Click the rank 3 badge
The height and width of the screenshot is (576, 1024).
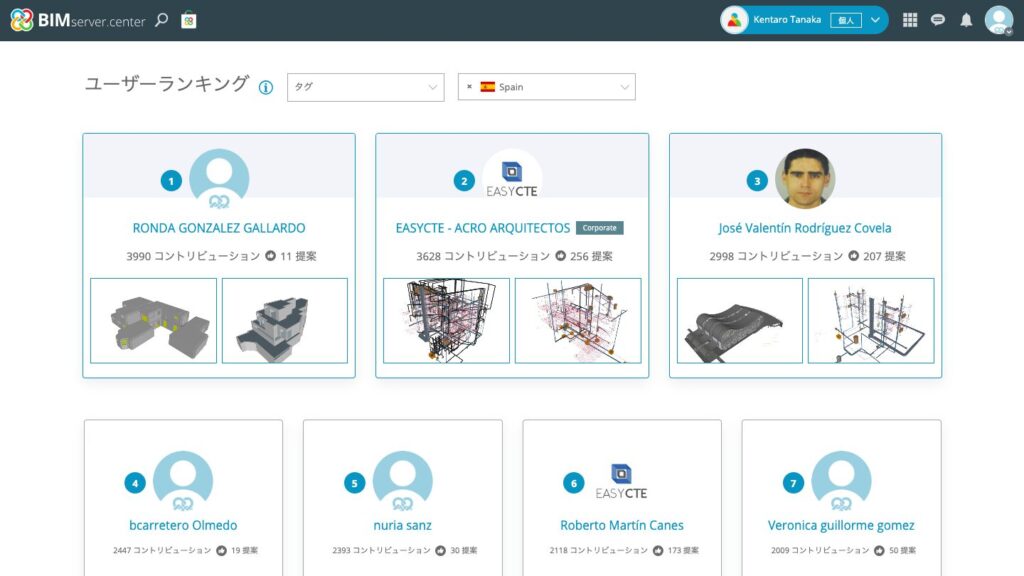click(757, 181)
